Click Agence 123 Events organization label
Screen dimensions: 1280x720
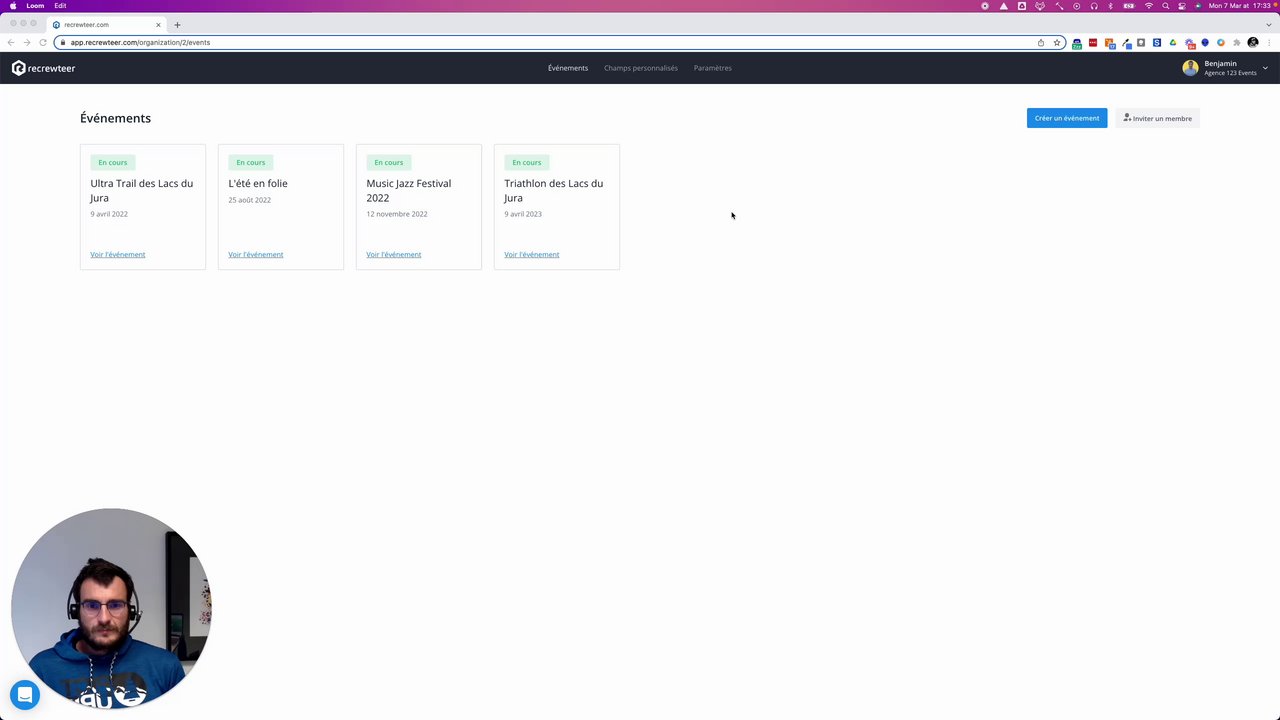click(1231, 73)
